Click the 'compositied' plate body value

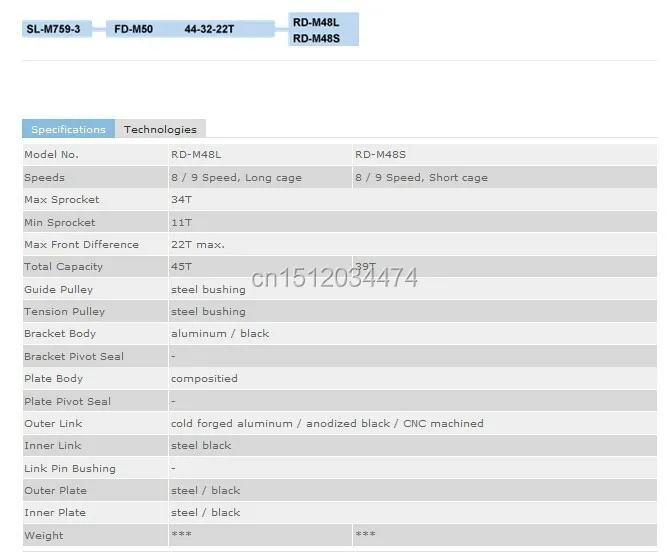204,378
